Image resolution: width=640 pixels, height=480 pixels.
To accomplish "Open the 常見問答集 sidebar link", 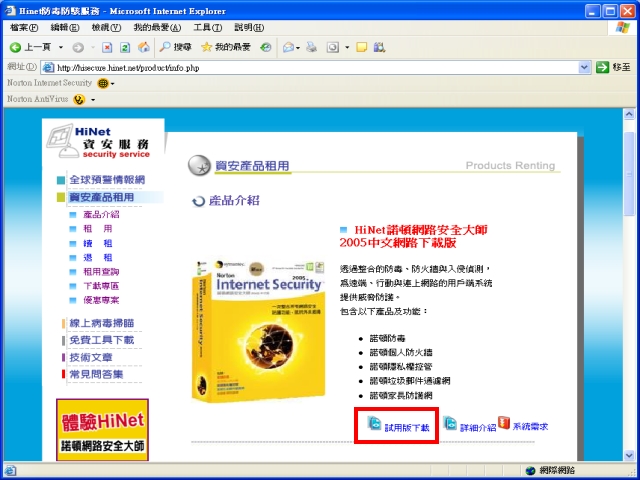I will [96, 374].
